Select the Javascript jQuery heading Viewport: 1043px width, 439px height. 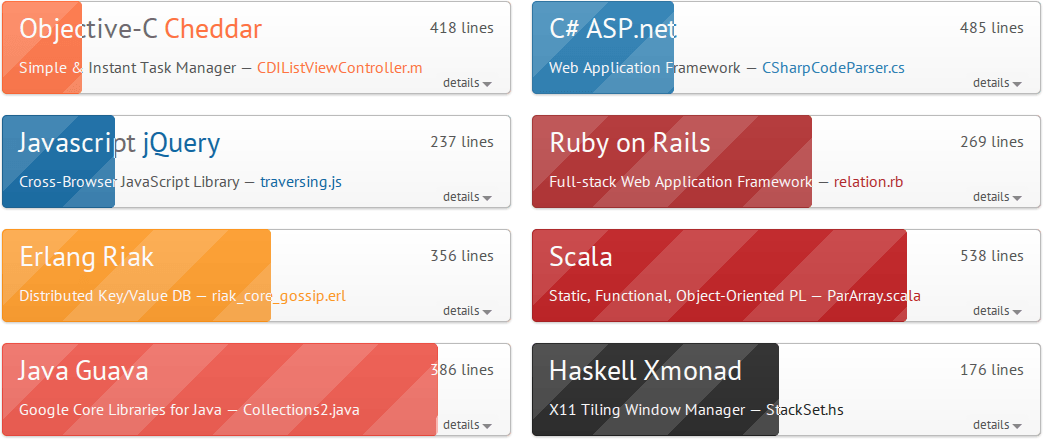(x=119, y=143)
